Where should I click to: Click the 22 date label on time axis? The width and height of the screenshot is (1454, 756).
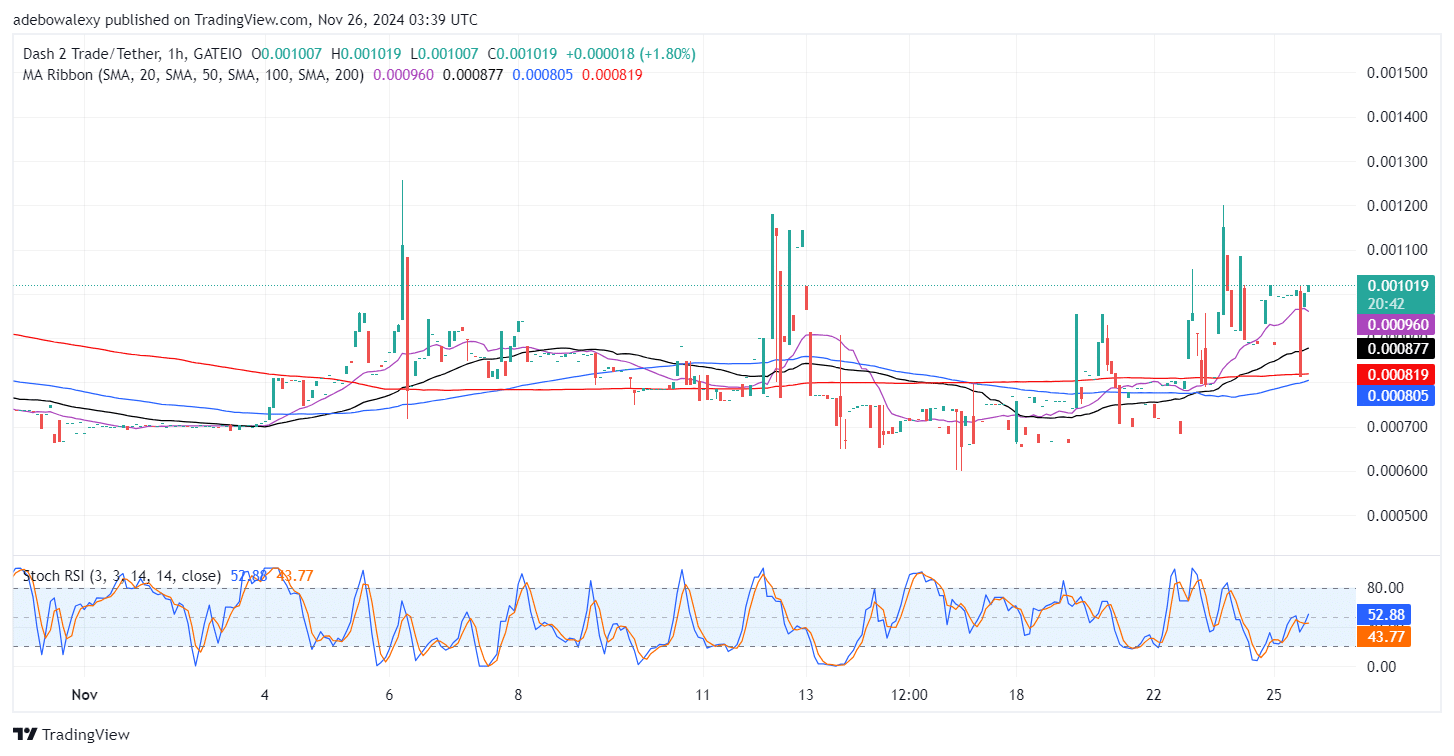click(x=1153, y=694)
